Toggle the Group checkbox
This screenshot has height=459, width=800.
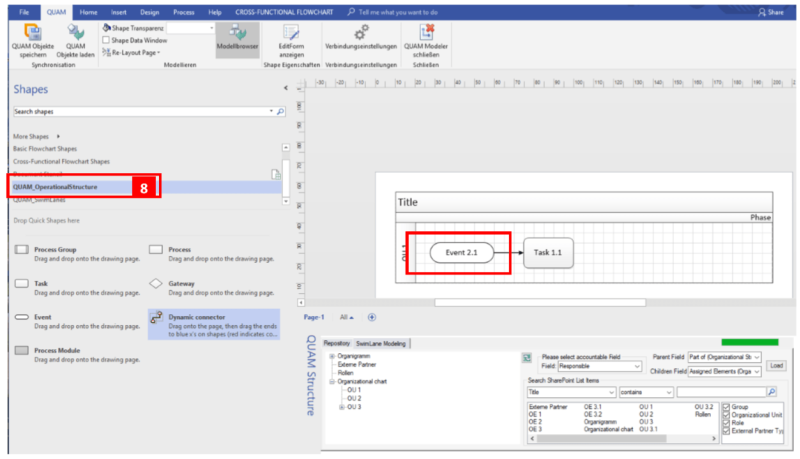[x=727, y=407]
